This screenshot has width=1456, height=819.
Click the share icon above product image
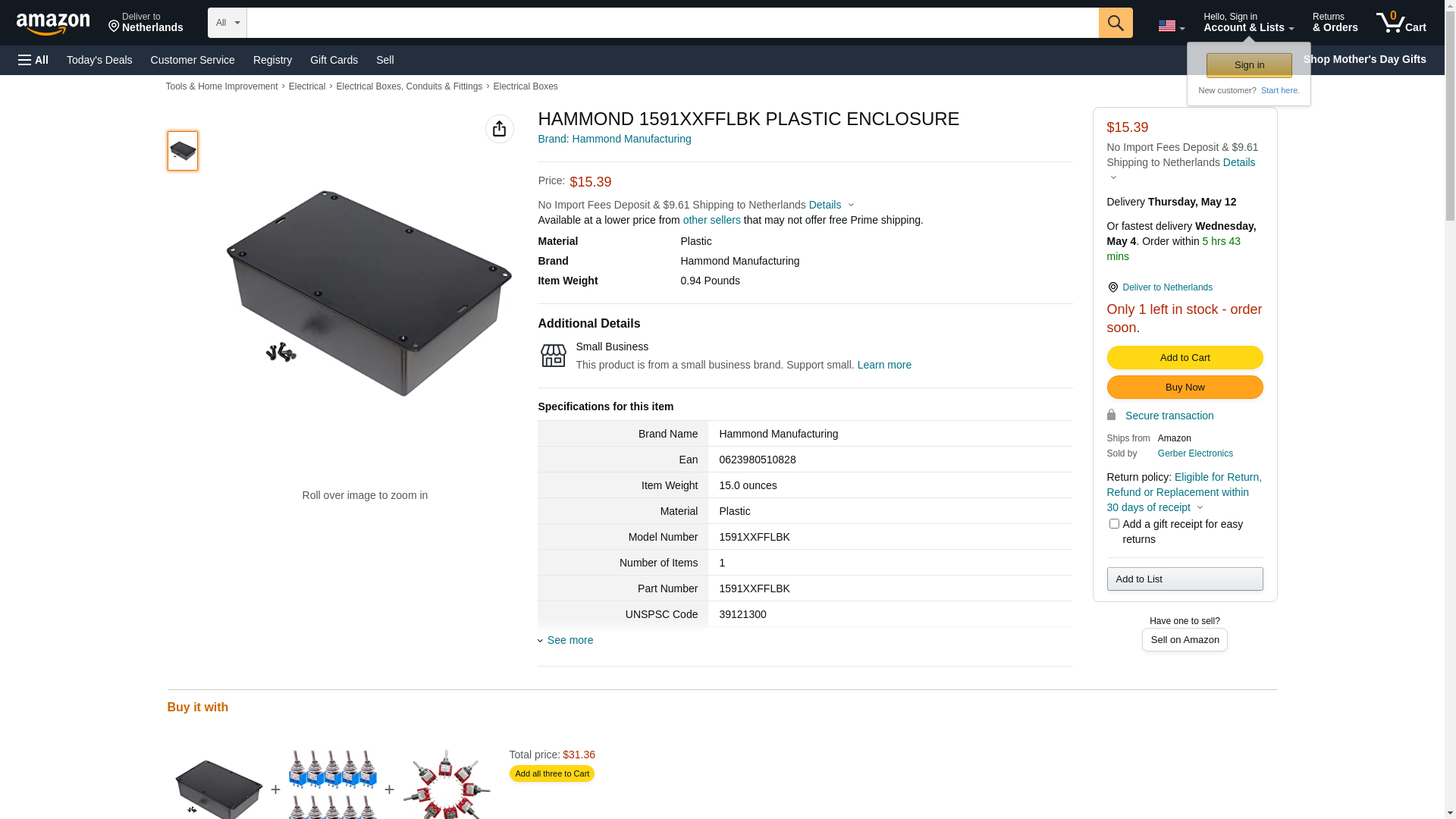pyautogui.click(x=499, y=129)
